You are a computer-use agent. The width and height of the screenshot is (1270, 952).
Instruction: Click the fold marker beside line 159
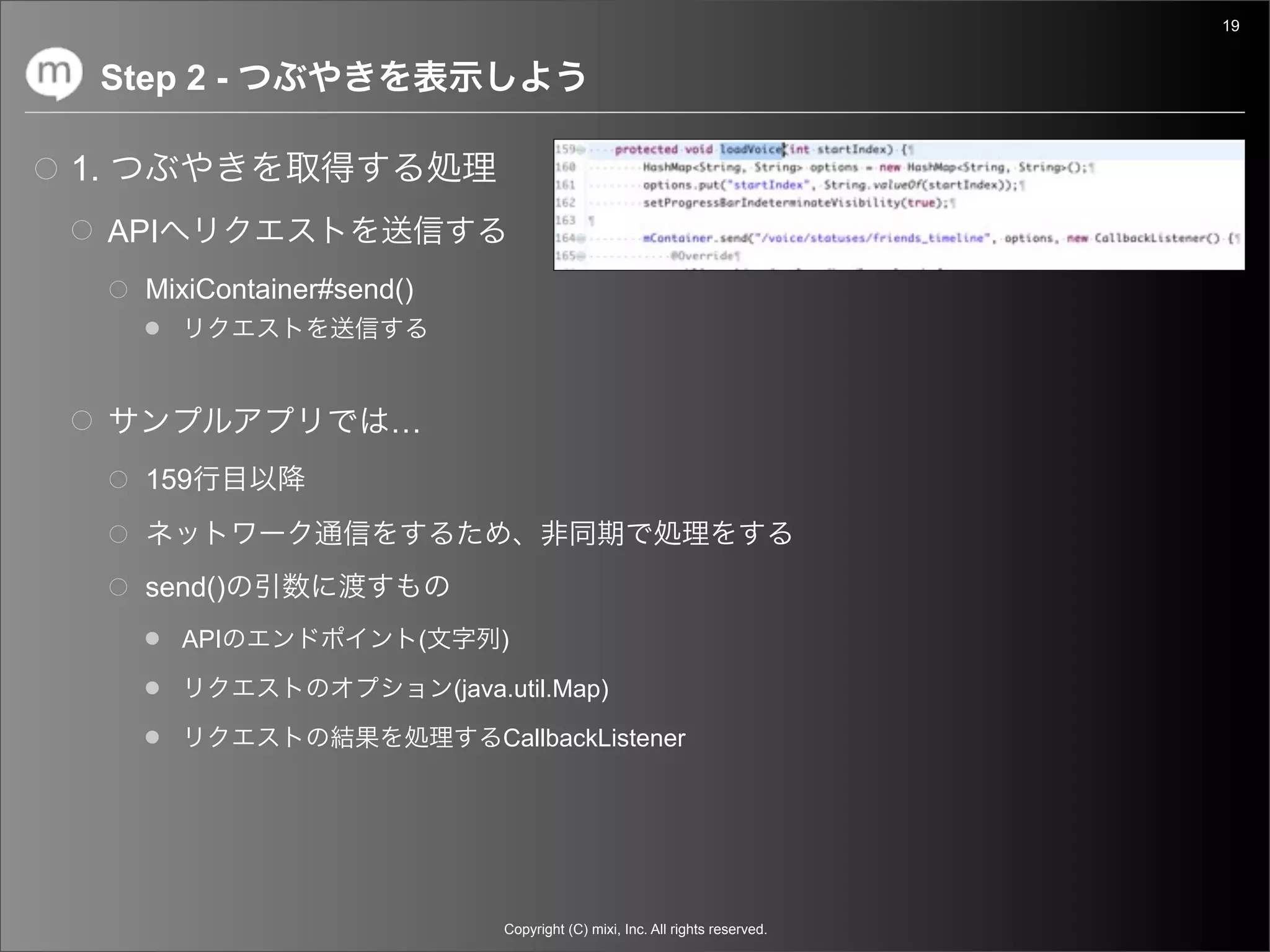581,149
